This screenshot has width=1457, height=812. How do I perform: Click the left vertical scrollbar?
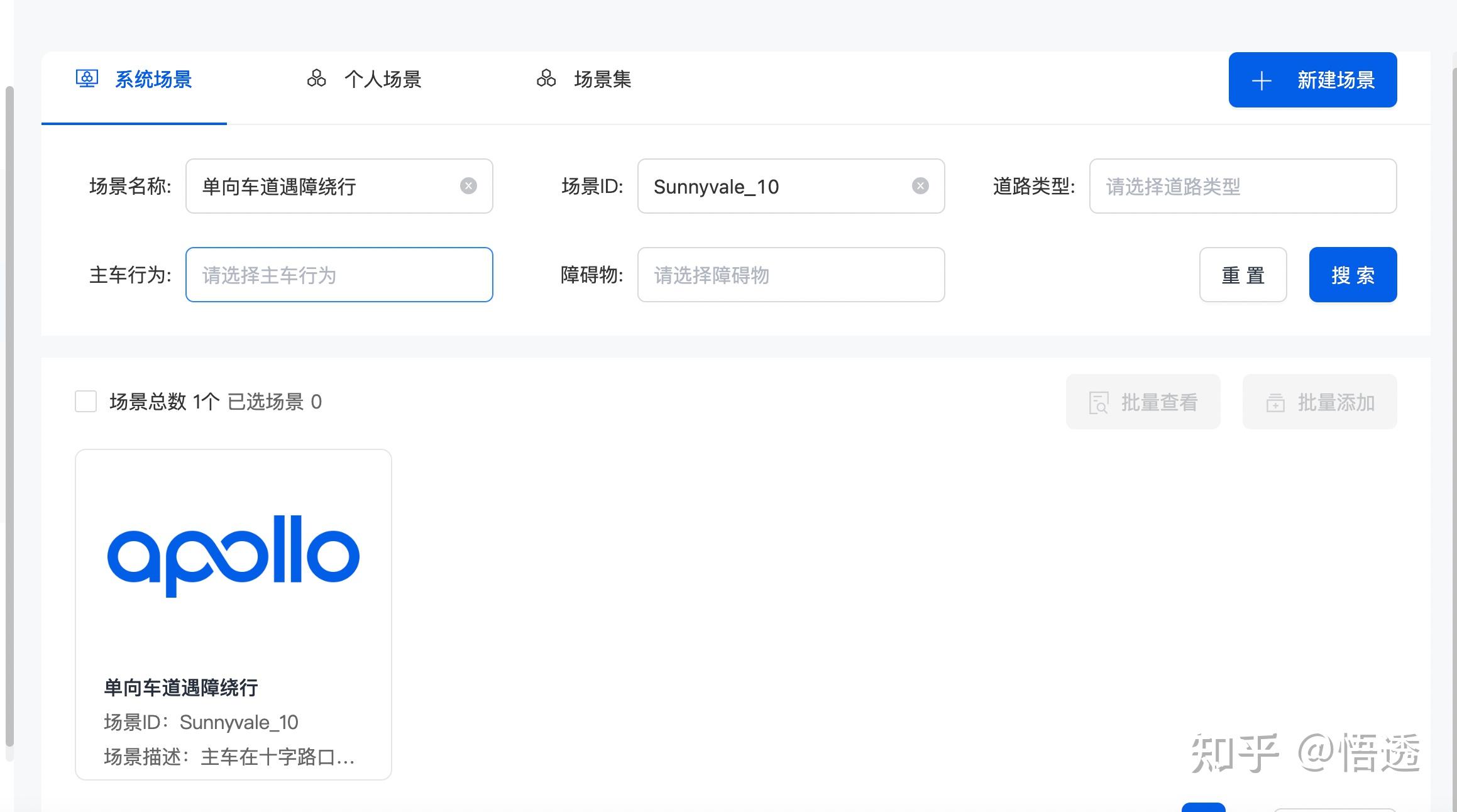tap(9, 416)
